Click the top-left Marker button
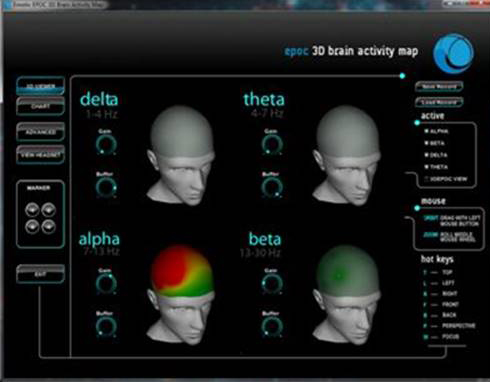Screen dimensions: 490x382 click(32, 210)
